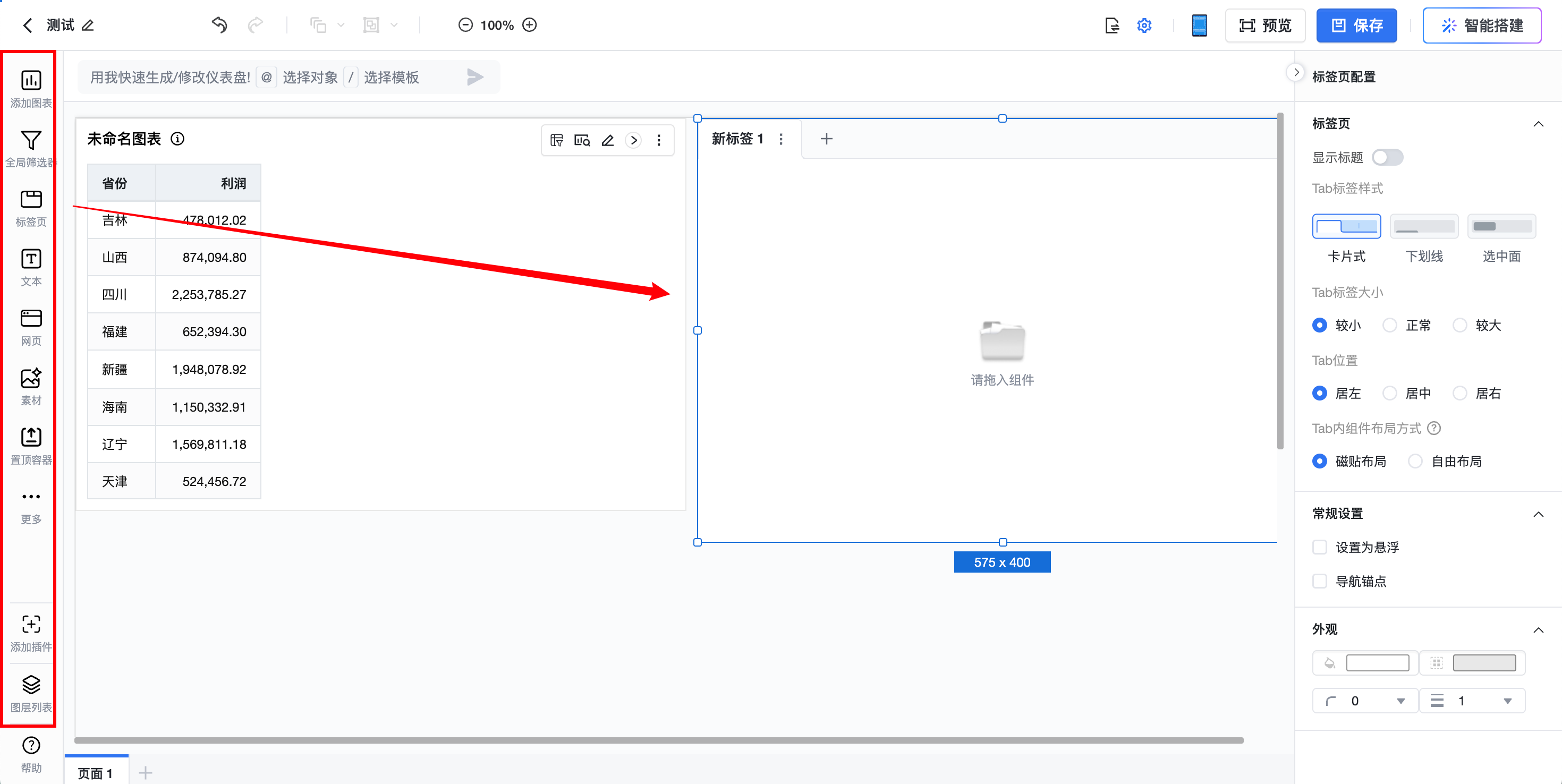Click the white fill color swatch
Viewport: 1562px width, 784px height.
(x=1377, y=663)
